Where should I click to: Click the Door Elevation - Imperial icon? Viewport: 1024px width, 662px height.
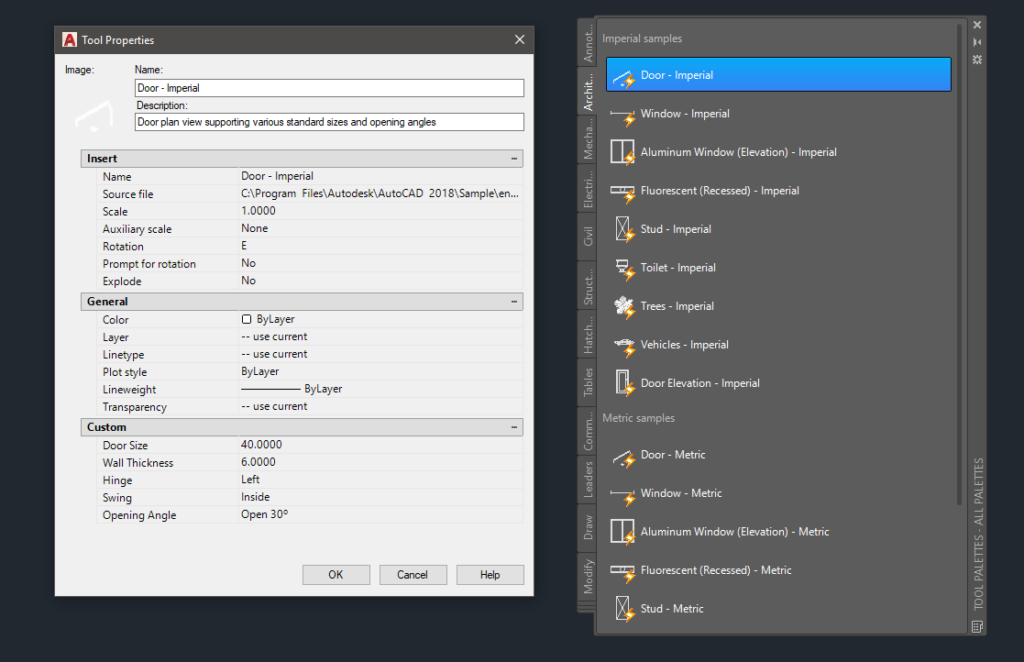point(624,384)
